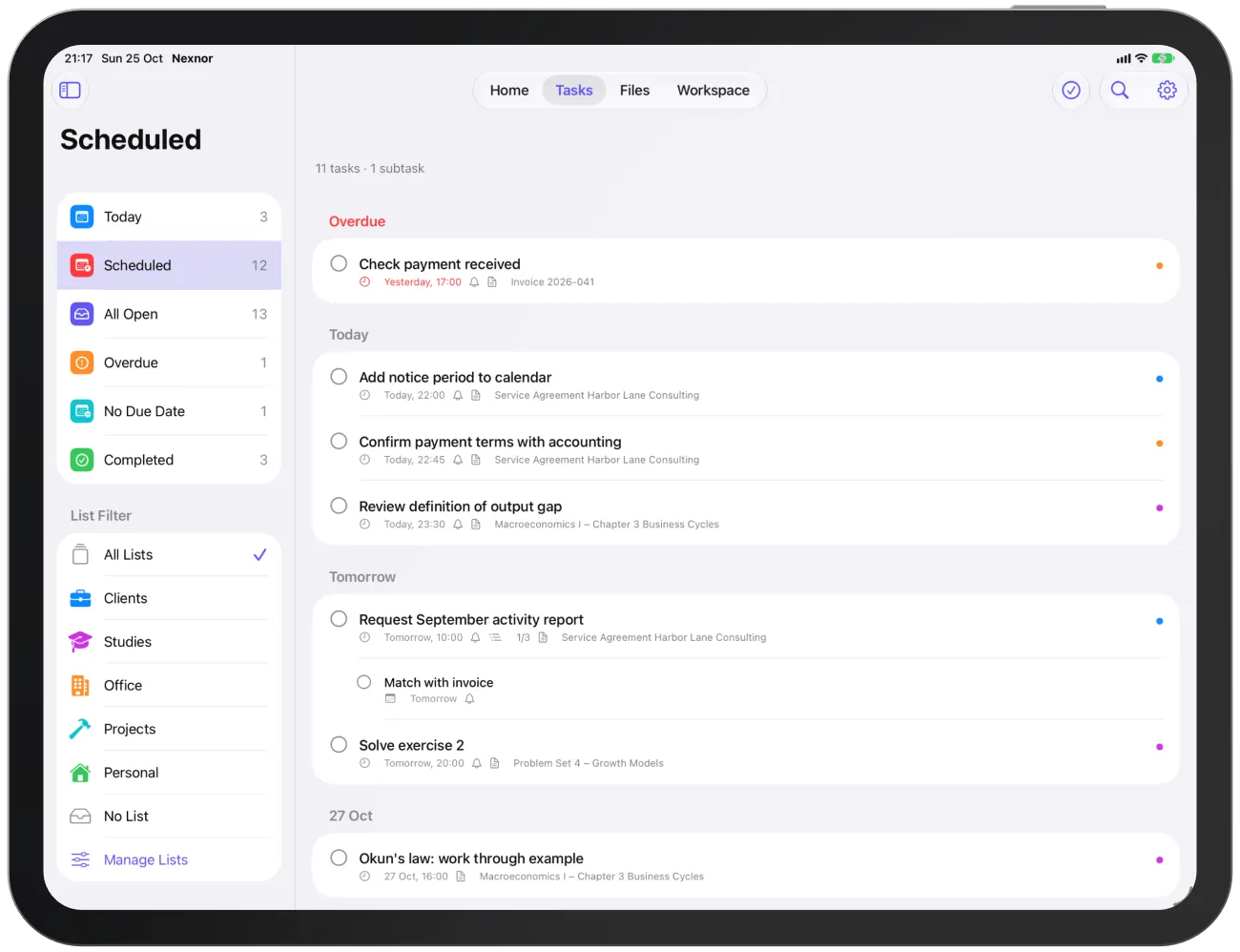The width and height of the screenshot is (1240, 952).
Task: Open the Files tab
Action: (634, 91)
